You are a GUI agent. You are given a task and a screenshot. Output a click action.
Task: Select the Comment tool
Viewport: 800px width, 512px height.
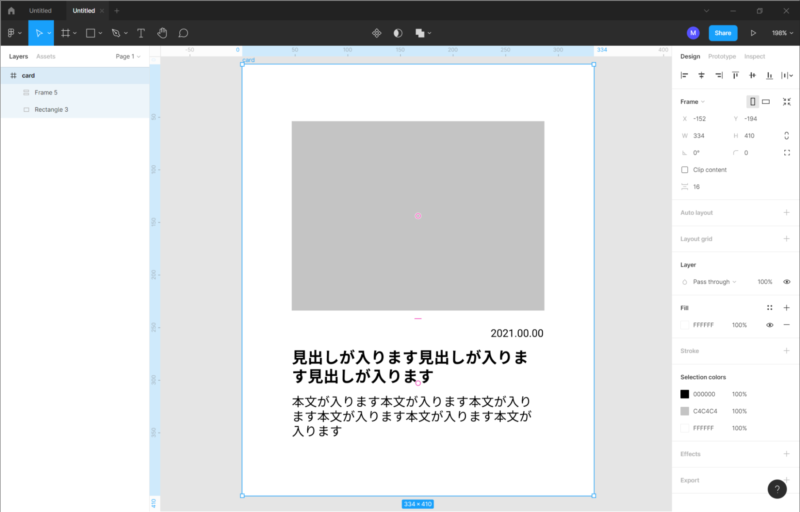click(x=183, y=33)
